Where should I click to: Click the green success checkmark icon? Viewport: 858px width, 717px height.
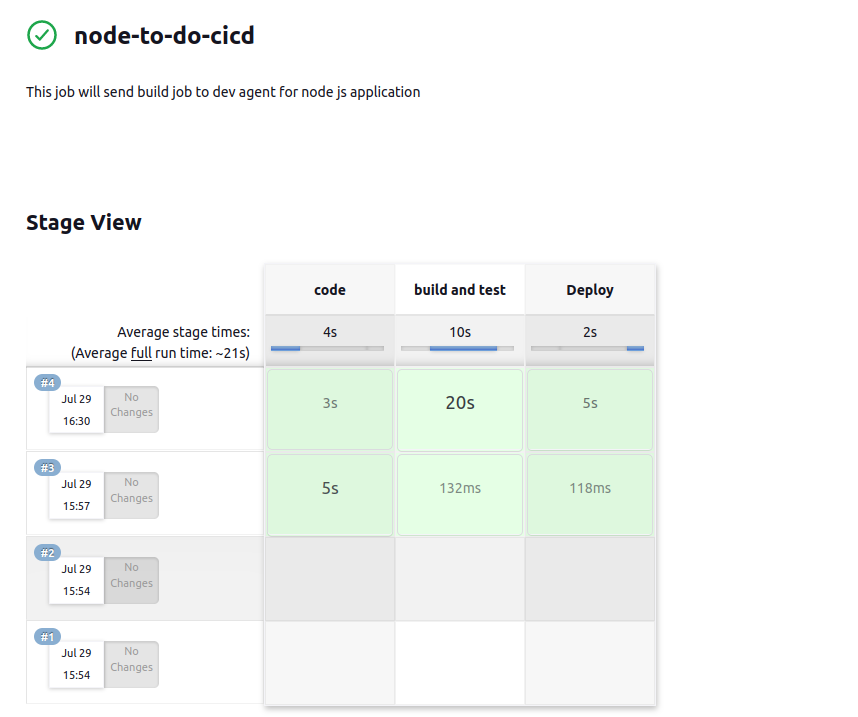[x=42, y=35]
